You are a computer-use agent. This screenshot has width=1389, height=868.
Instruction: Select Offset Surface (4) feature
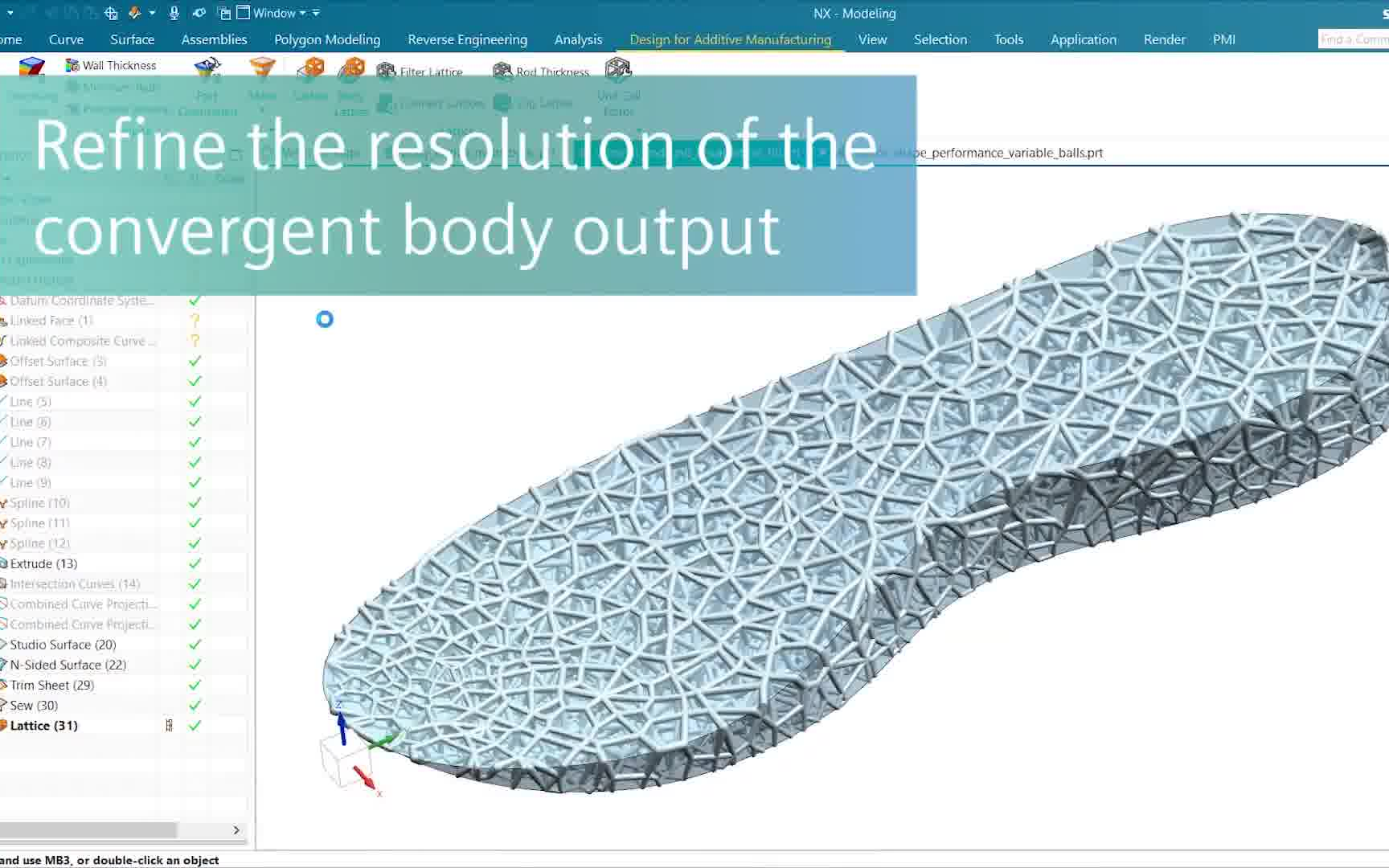(x=58, y=381)
